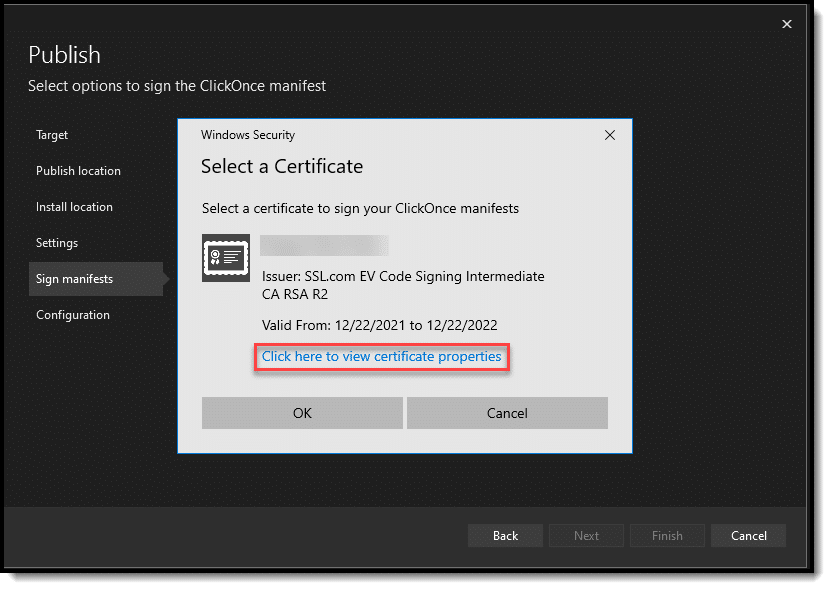The height and width of the screenshot is (590, 831).
Task: Click the Next button in the wizard
Action: click(586, 536)
